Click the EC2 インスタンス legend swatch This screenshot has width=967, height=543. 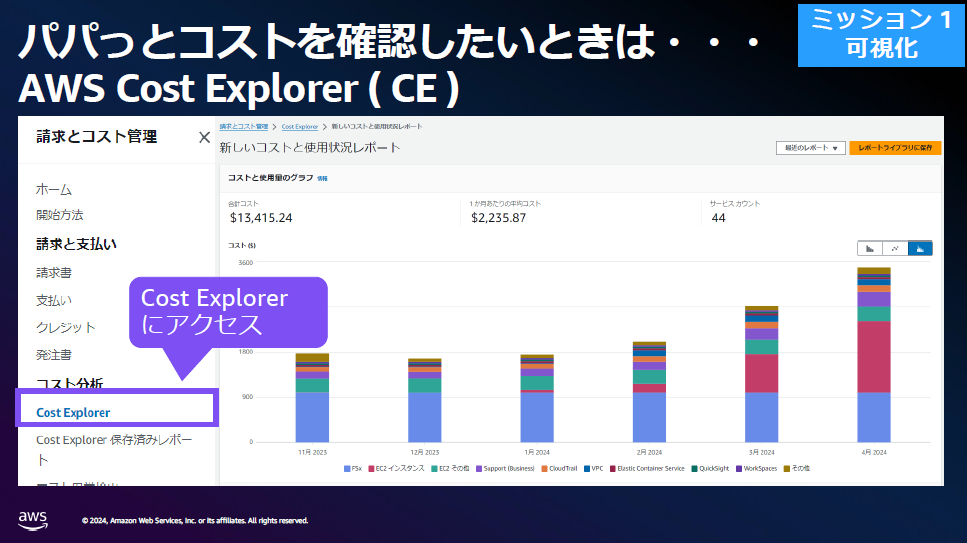[x=372, y=469]
